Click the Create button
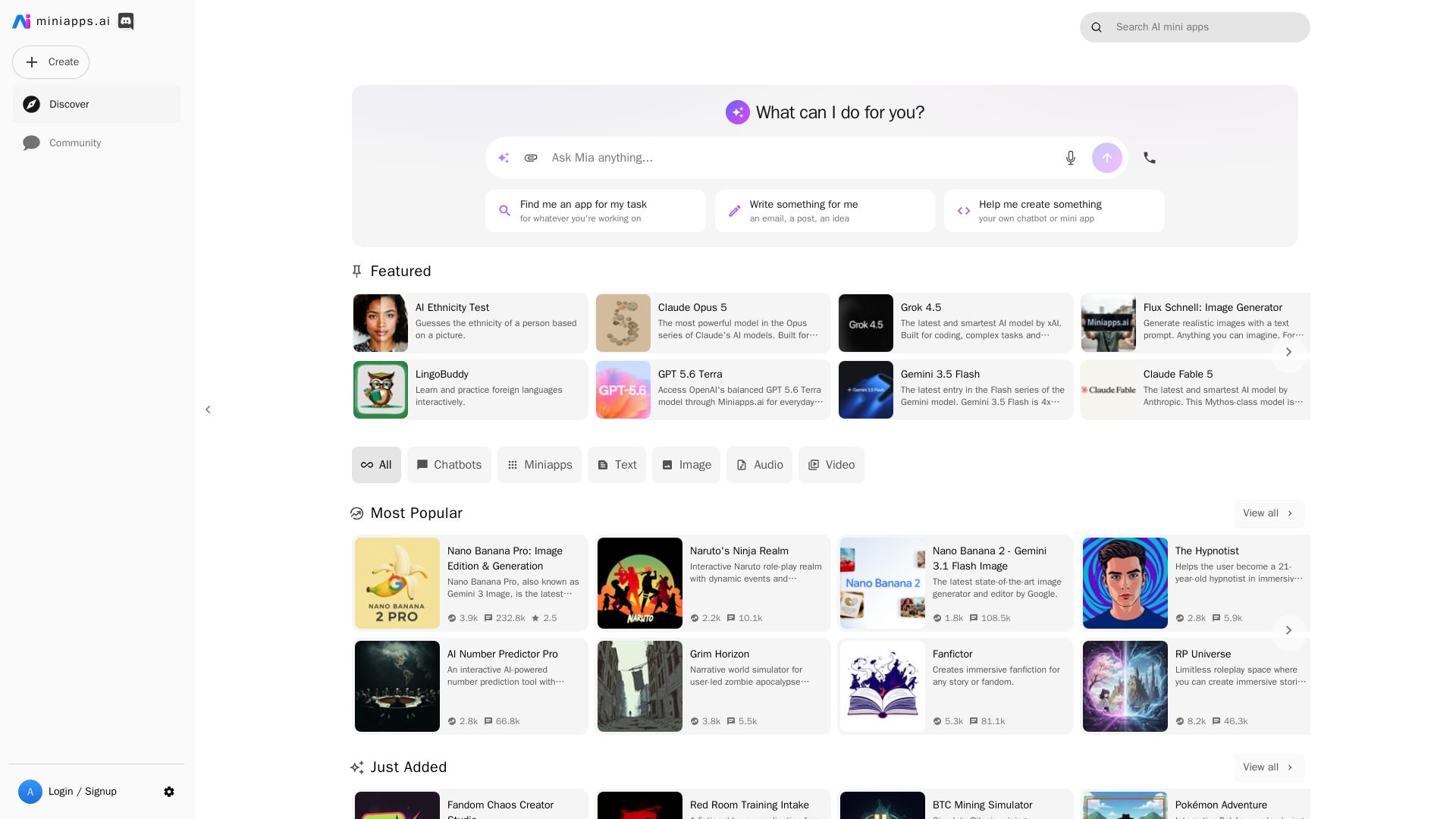This screenshot has height=819, width=1456. pos(51,62)
